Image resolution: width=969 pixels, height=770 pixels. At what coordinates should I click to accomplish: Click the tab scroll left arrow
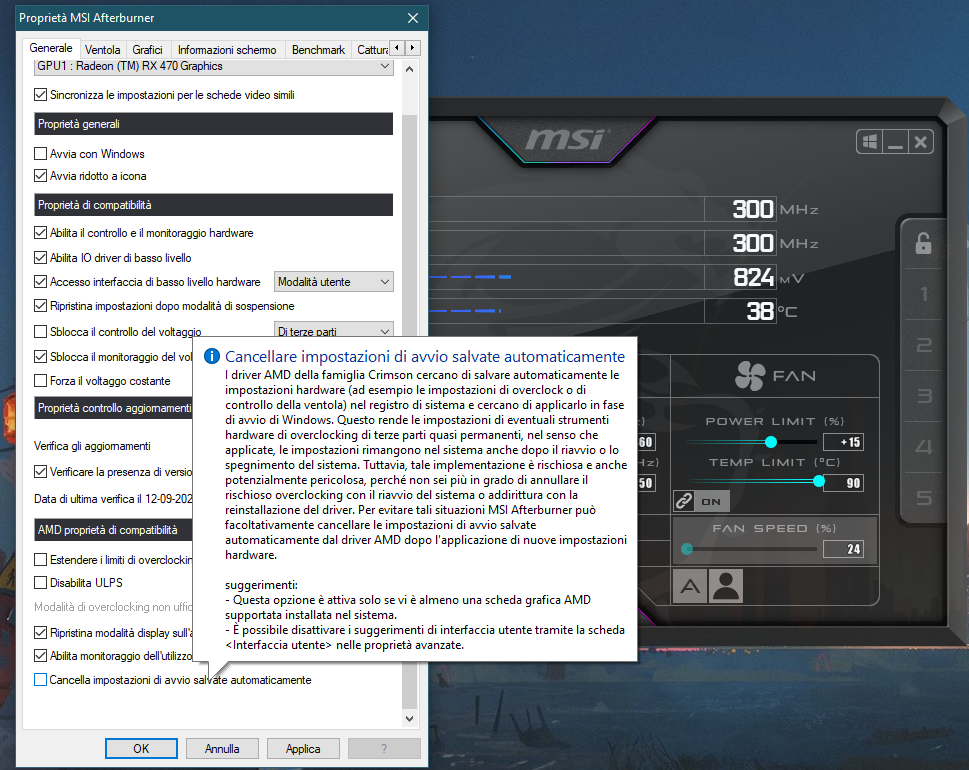(x=397, y=48)
